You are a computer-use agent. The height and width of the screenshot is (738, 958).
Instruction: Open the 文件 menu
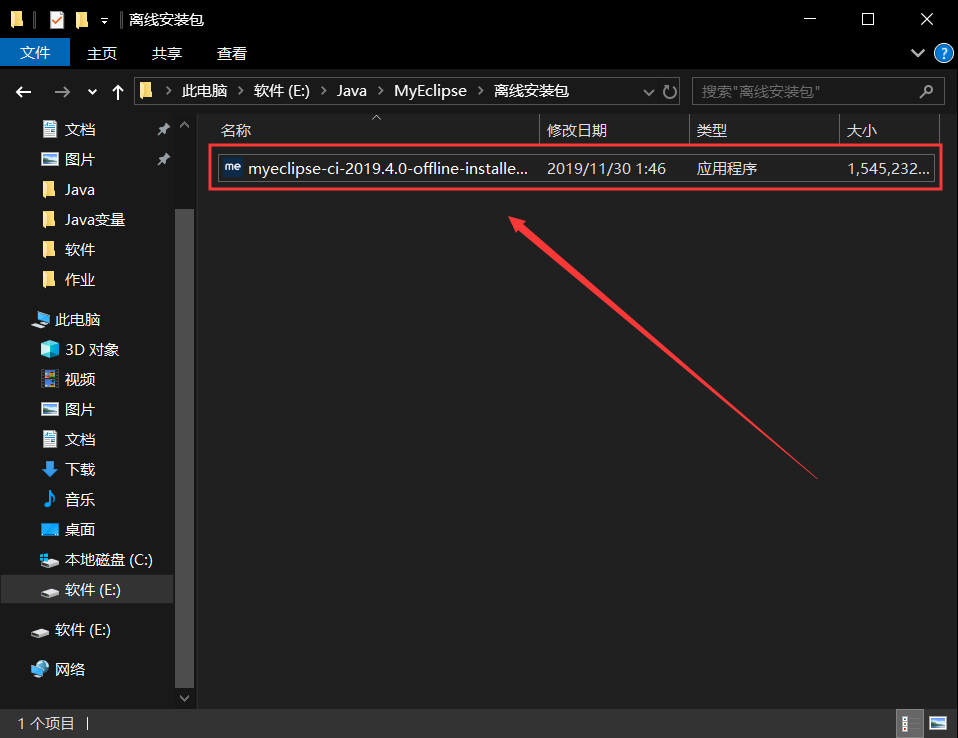pos(35,52)
